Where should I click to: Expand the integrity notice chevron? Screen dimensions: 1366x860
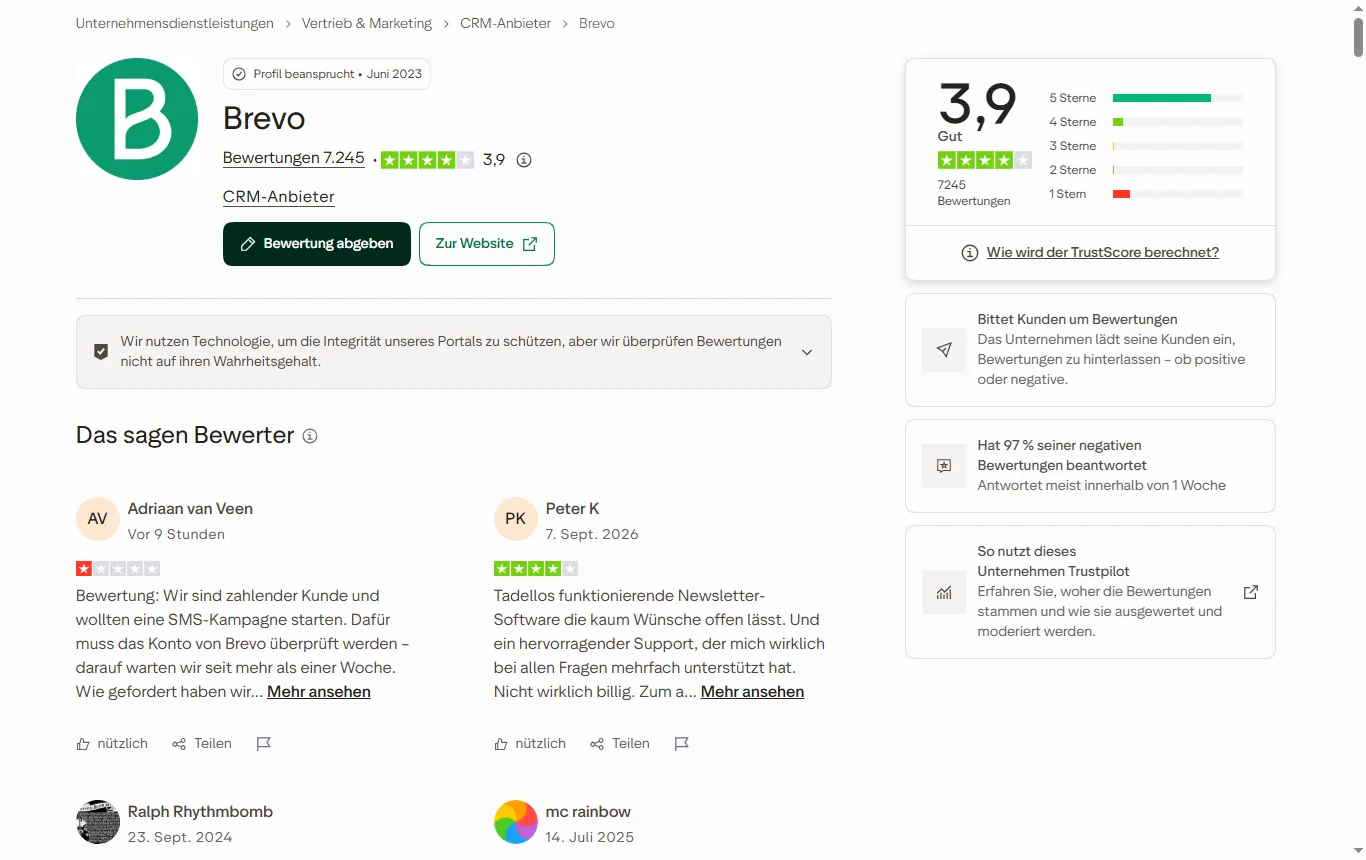(807, 352)
